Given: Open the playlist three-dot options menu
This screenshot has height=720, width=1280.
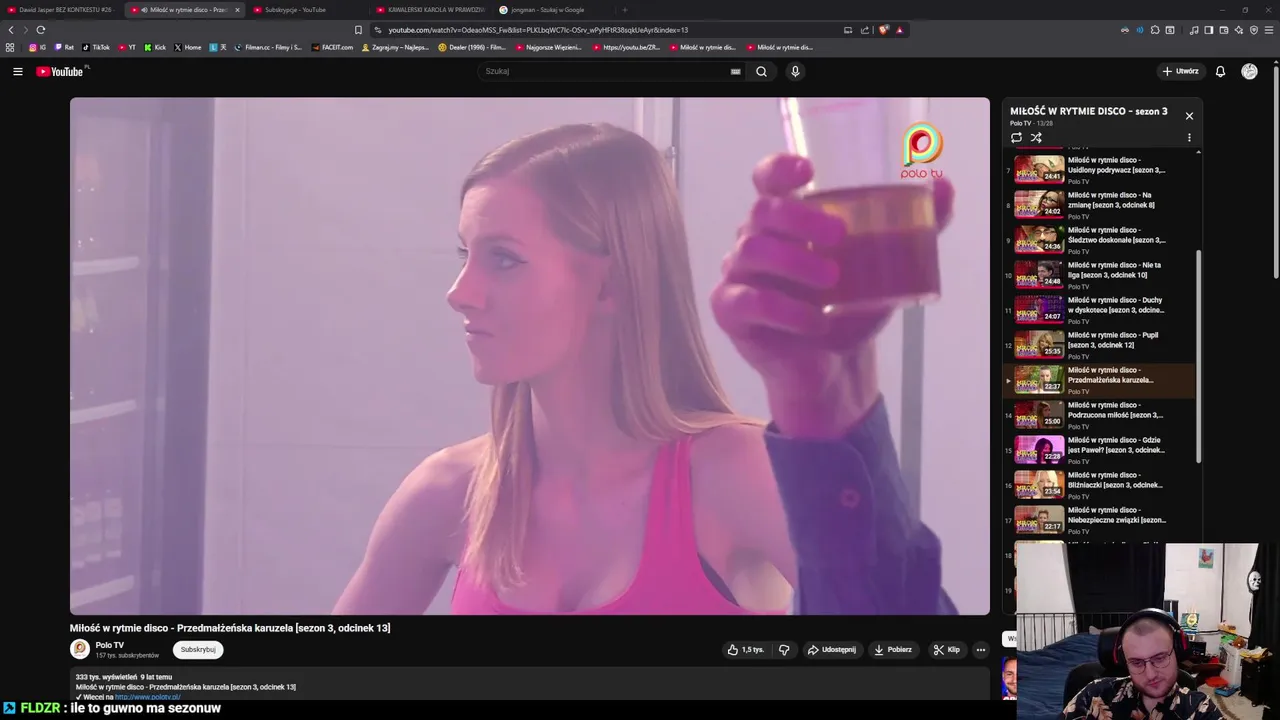Looking at the screenshot, I should click(1189, 138).
